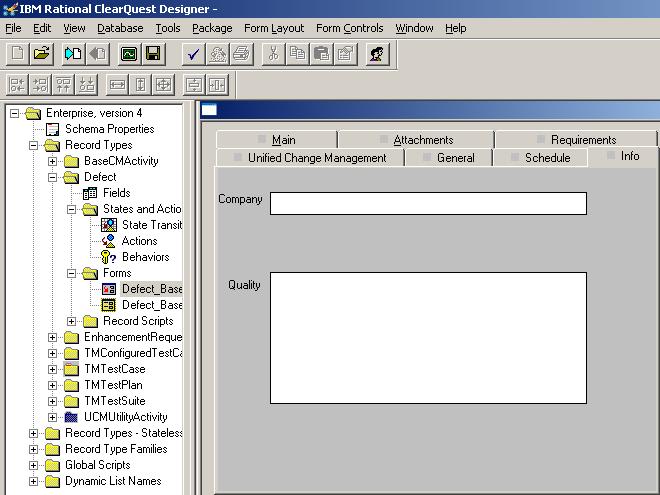Collapse the Enterprise, version 4 root node
This screenshot has width=660, height=495.
pos(14,113)
